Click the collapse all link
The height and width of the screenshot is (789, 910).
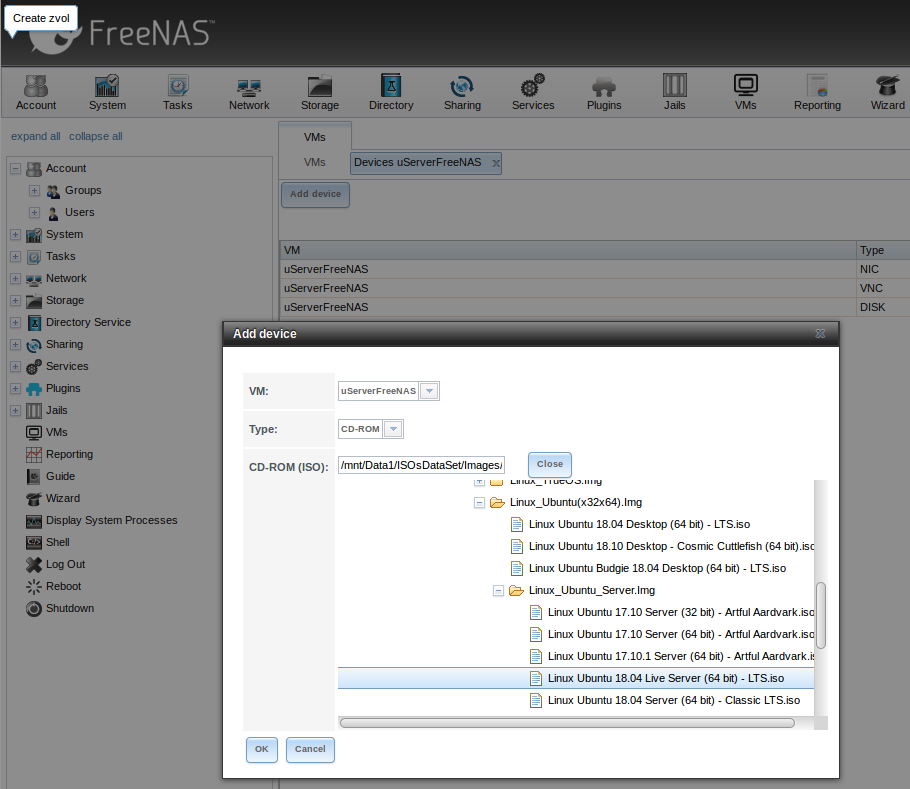[x=96, y=136]
